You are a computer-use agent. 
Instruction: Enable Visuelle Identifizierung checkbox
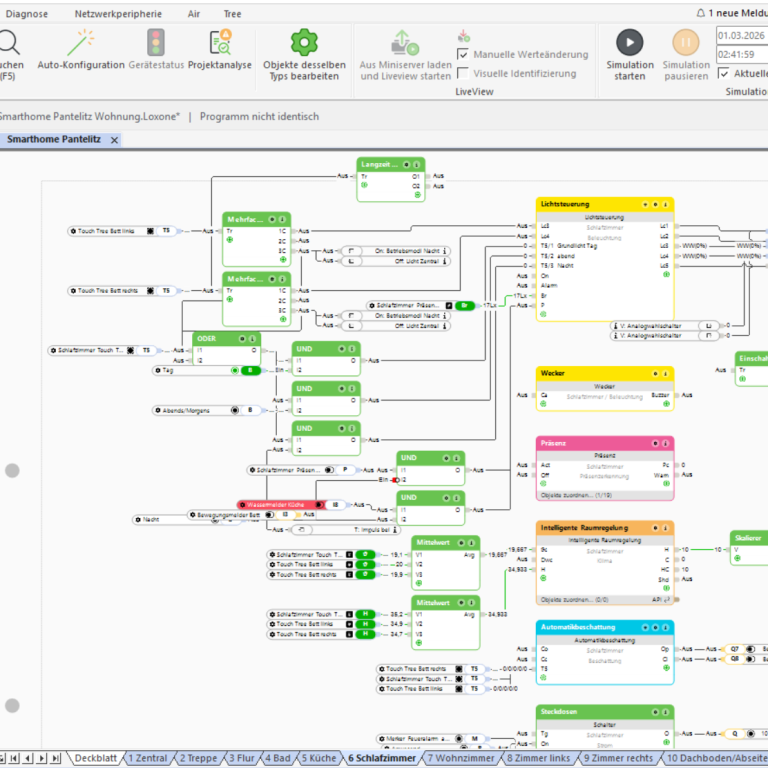(x=463, y=73)
